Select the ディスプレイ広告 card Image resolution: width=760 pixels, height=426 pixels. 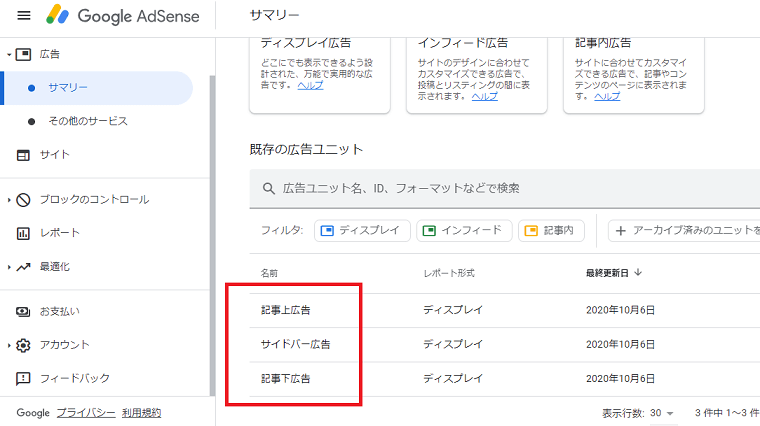(320, 75)
